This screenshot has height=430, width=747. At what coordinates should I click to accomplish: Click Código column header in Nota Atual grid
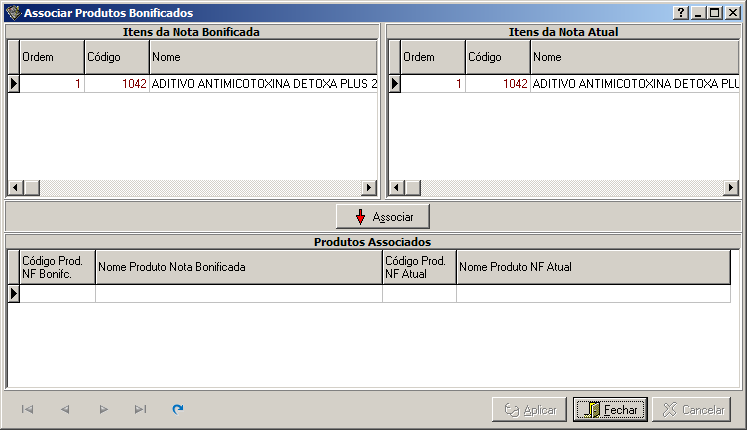click(497, 57)
